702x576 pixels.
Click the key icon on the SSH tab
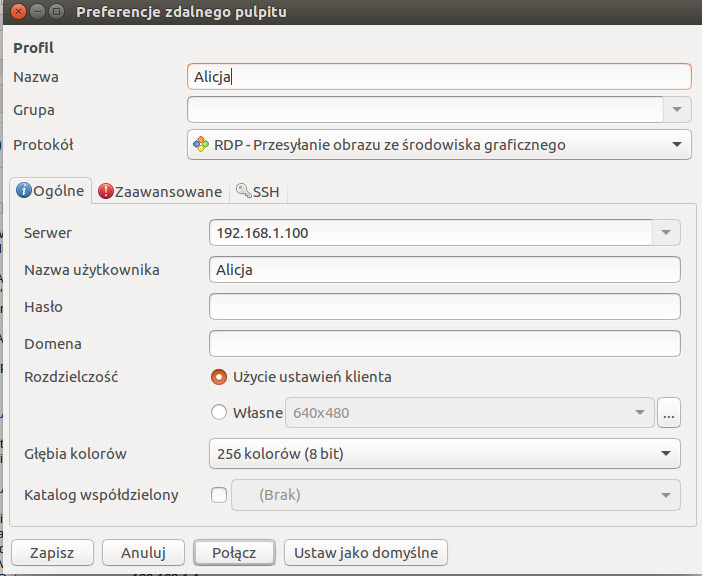[244, 191]
